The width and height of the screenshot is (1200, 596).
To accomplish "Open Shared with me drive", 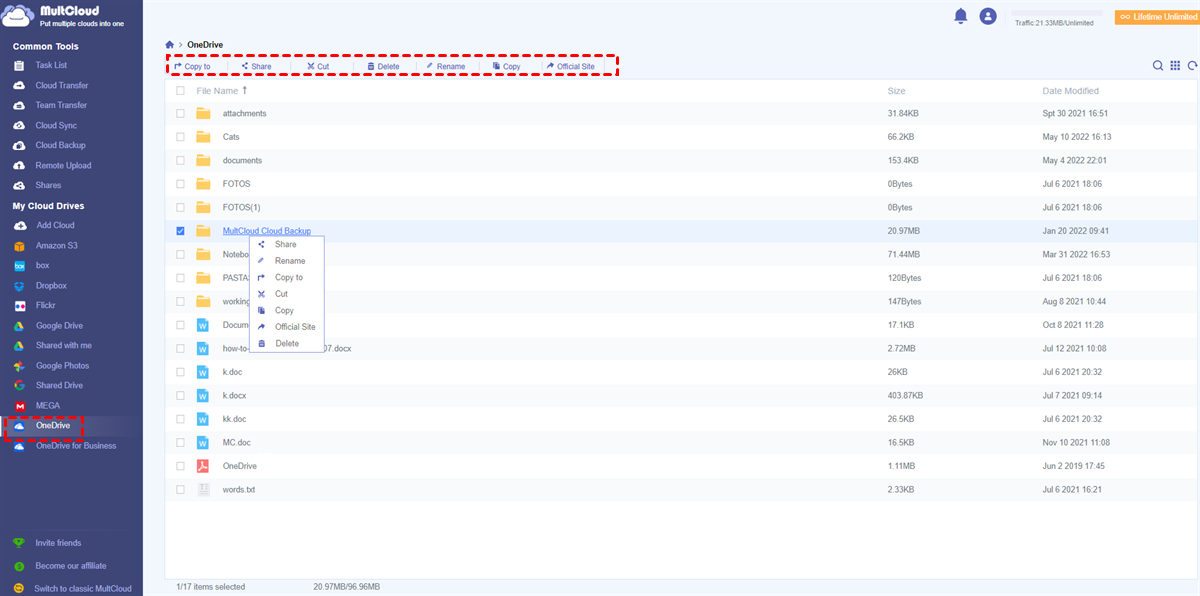I will (x=63, y=345).
